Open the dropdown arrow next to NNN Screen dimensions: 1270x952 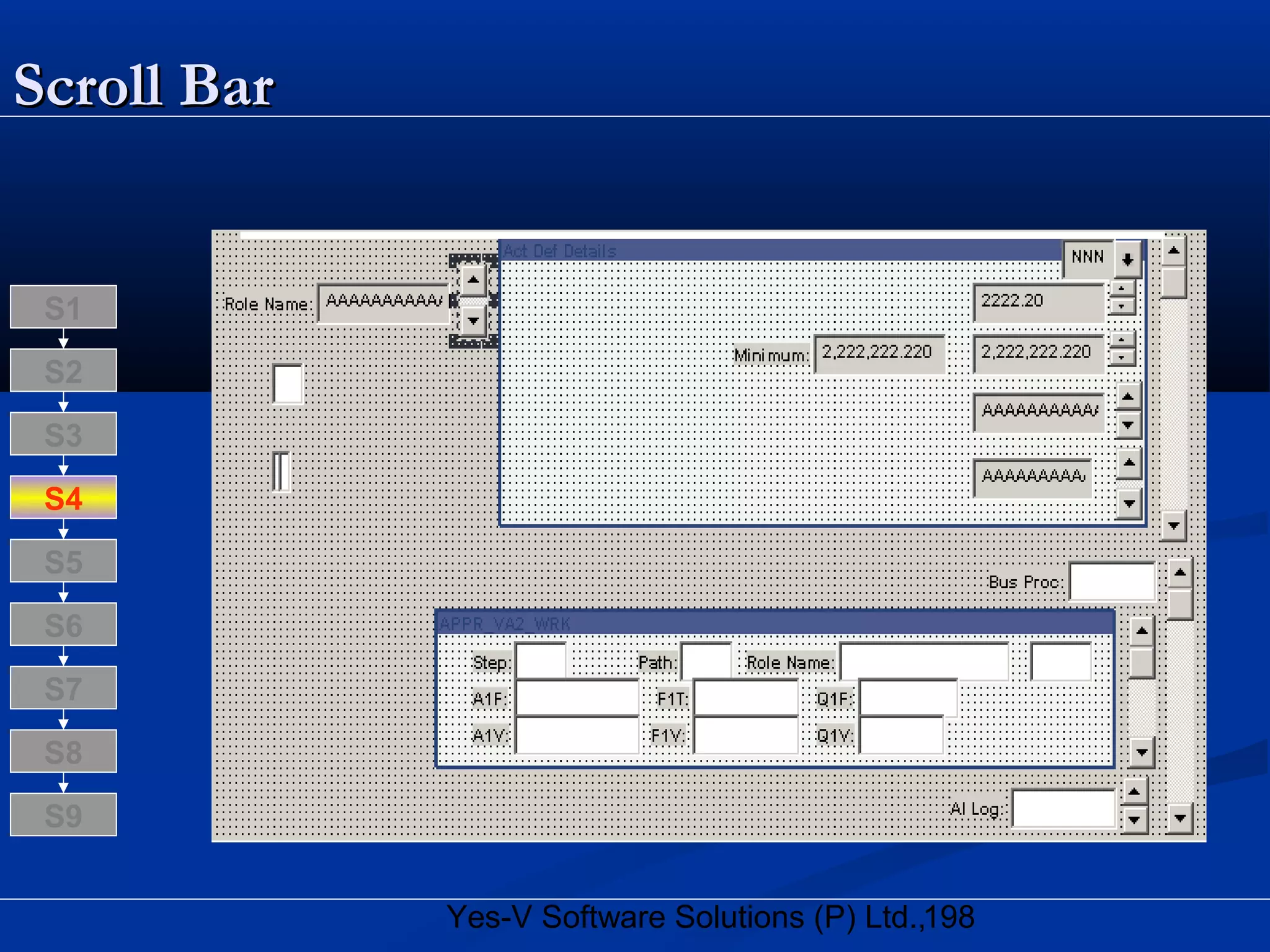click(x=1127, y=259)
